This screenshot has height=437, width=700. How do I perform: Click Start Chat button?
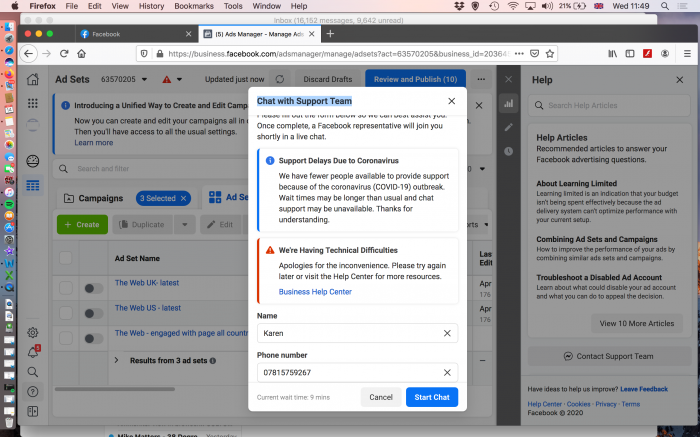(432, 397)
